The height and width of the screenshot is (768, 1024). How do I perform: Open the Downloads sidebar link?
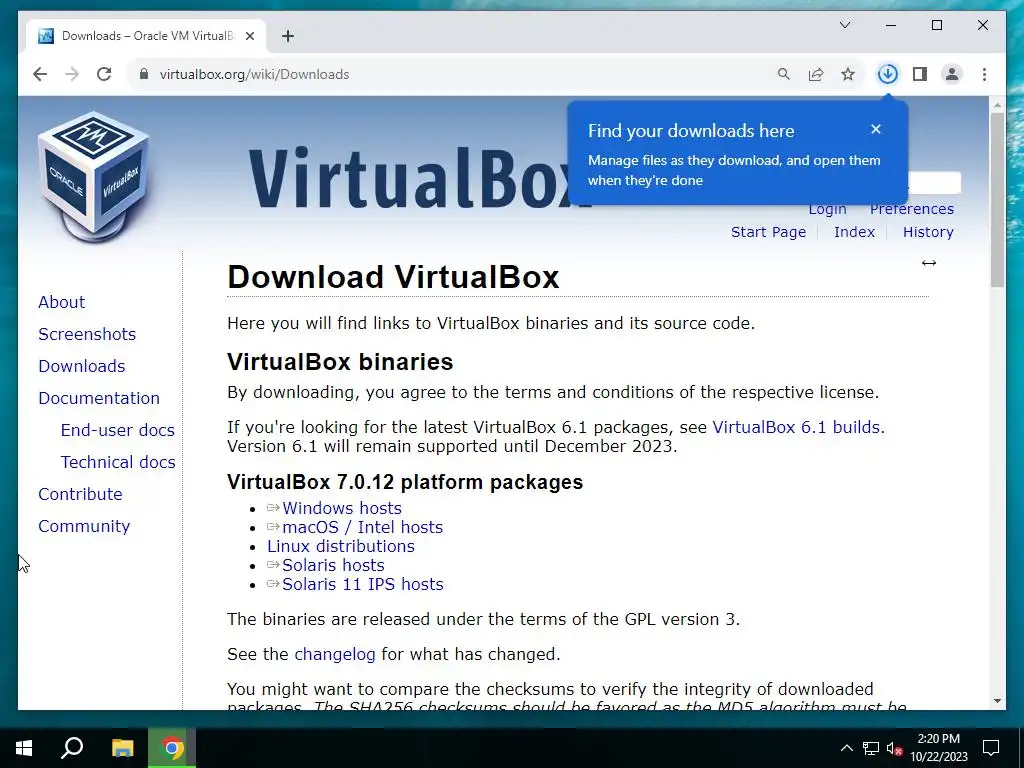point(82,366)
